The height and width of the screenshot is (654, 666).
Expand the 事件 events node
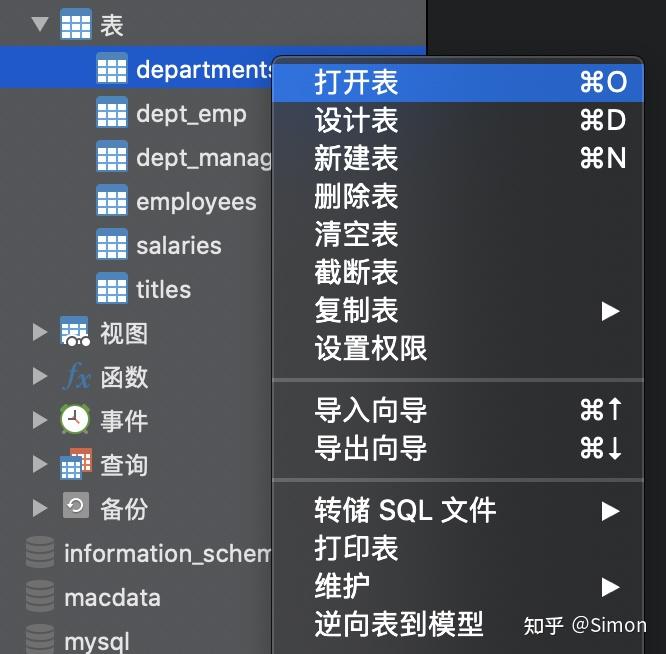click(x=40, y=421)
